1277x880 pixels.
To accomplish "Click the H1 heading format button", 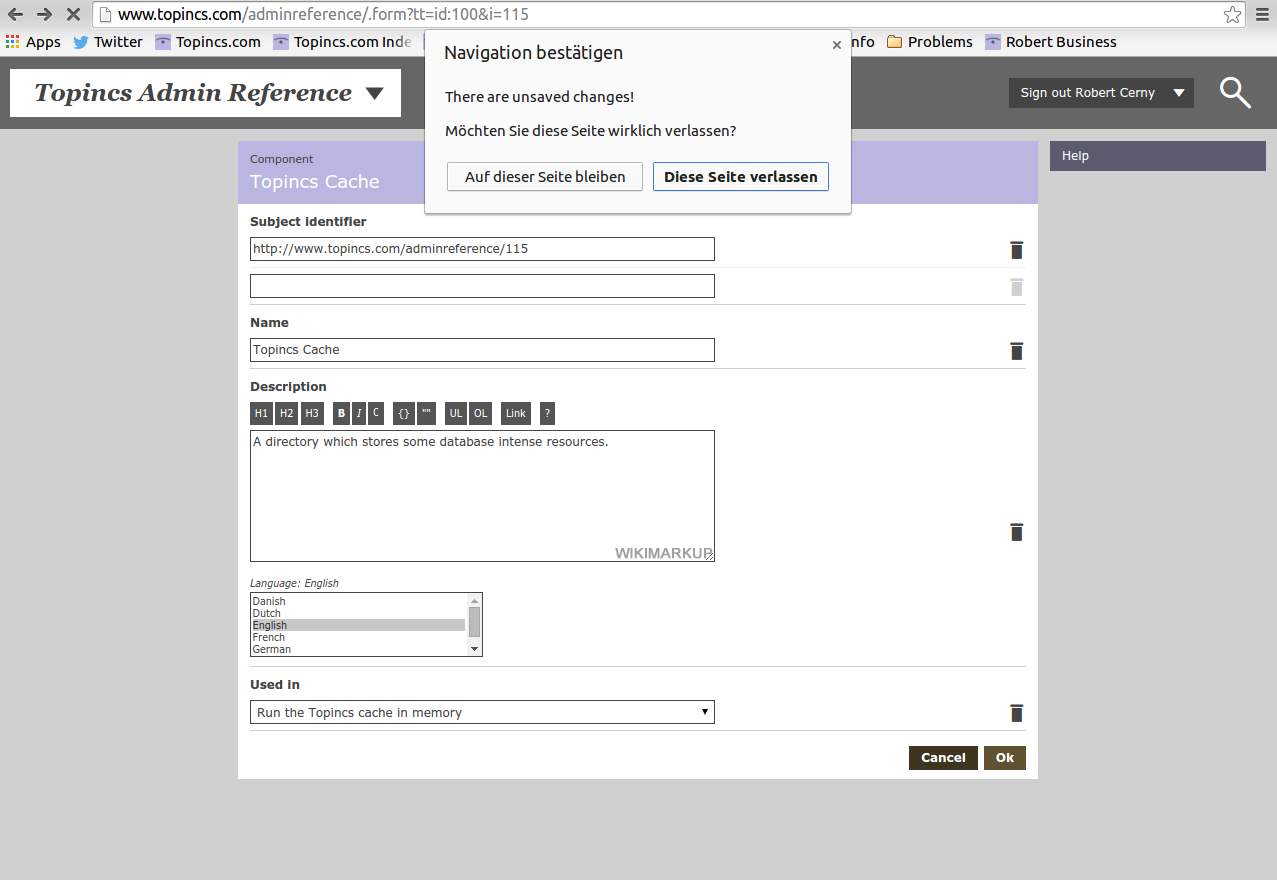I will pyautogui.click(x=261, y=413).
